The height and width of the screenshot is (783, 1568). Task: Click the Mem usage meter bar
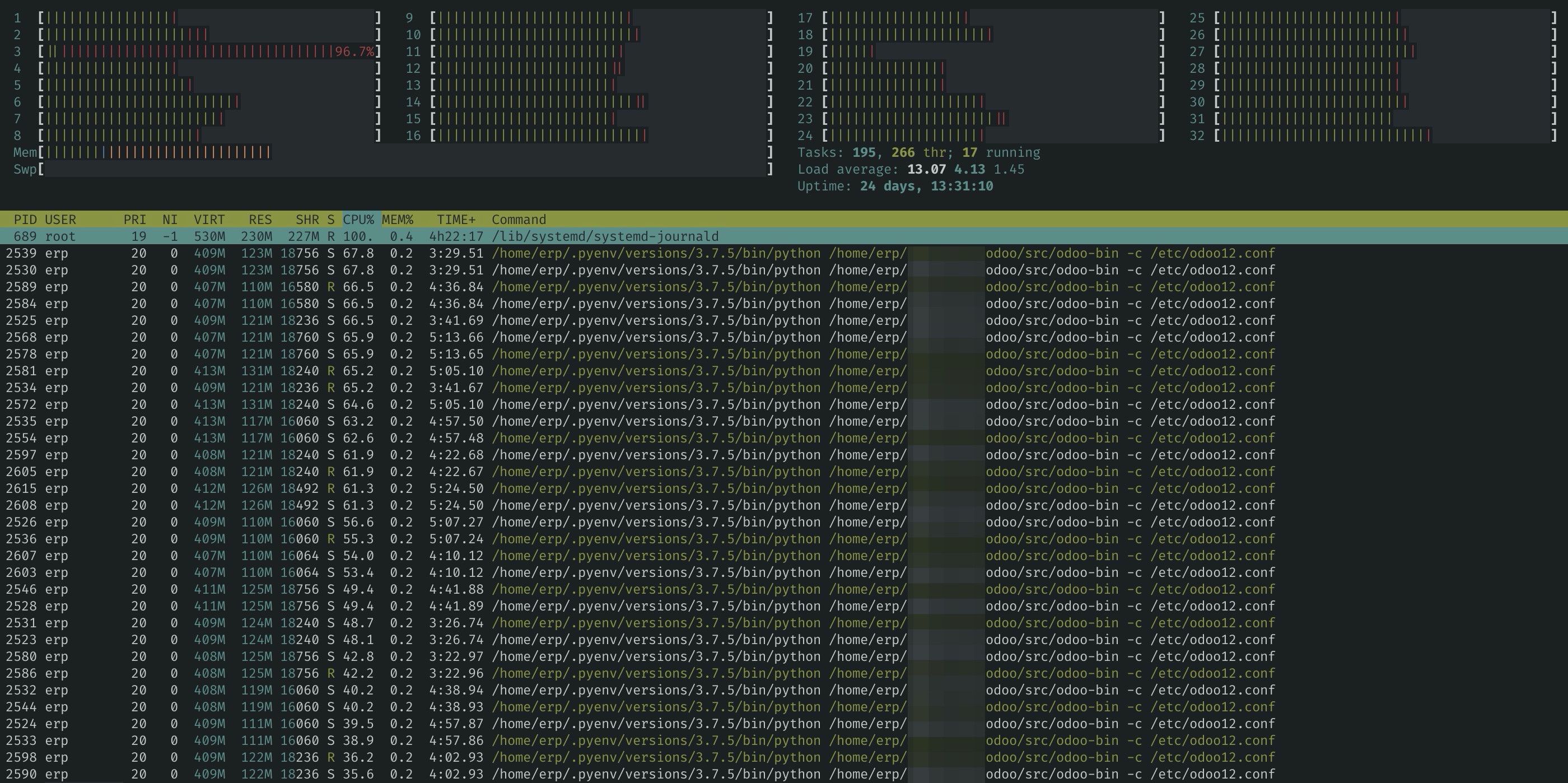point(405,152)
